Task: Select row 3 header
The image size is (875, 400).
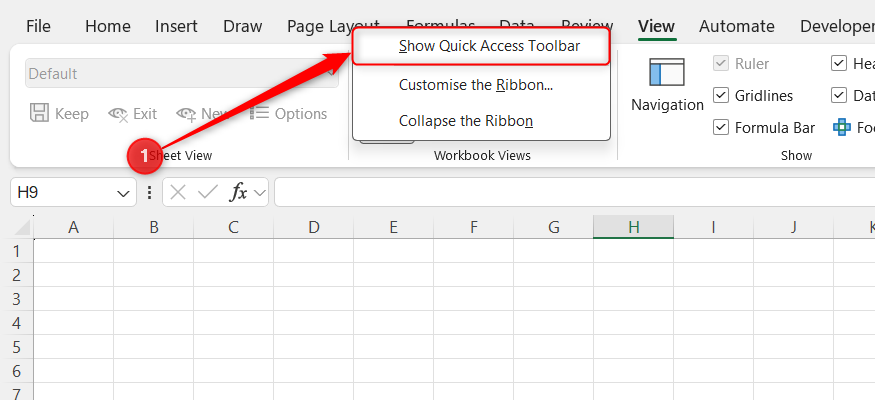Action: pyautogui.click(x=17, y=299)
